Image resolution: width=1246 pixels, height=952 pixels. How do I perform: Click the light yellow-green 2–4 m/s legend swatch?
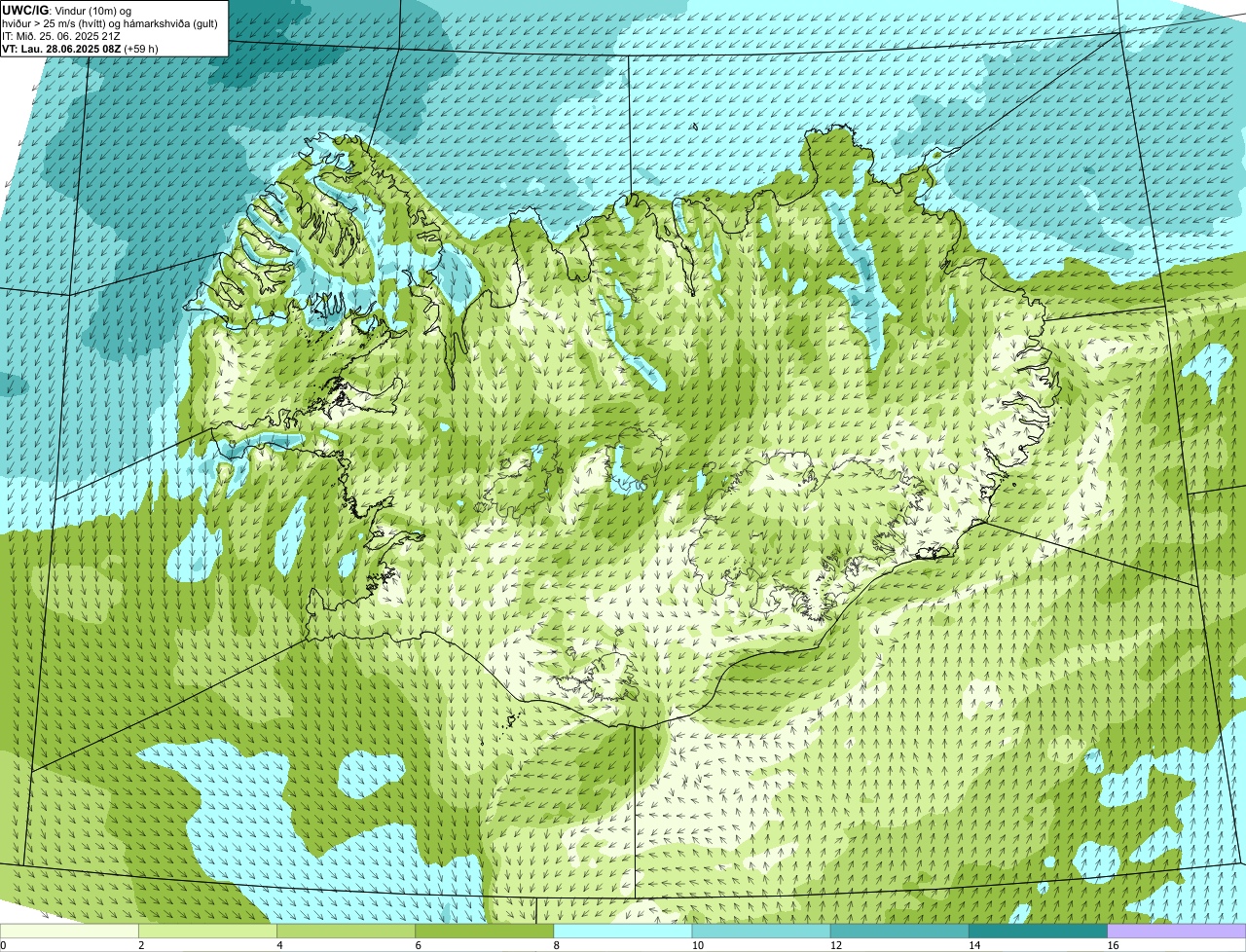pyautogui.click(x=208, y=932)
